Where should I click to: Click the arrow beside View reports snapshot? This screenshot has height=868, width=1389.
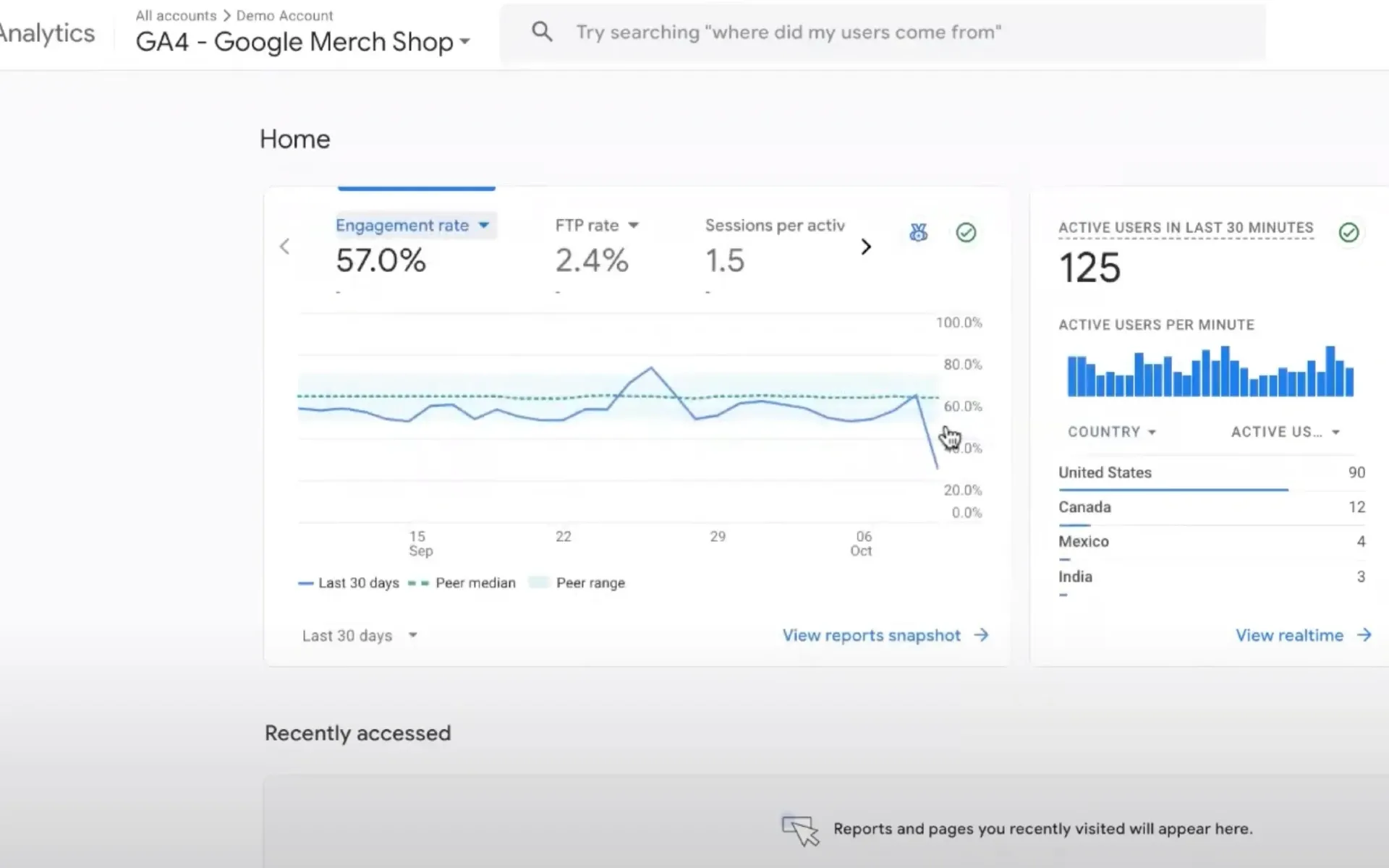click(981, 635)
